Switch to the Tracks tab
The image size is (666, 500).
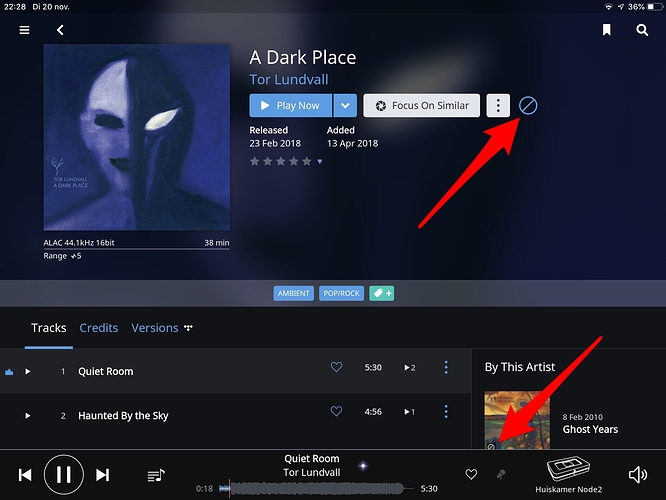point(49,328)
